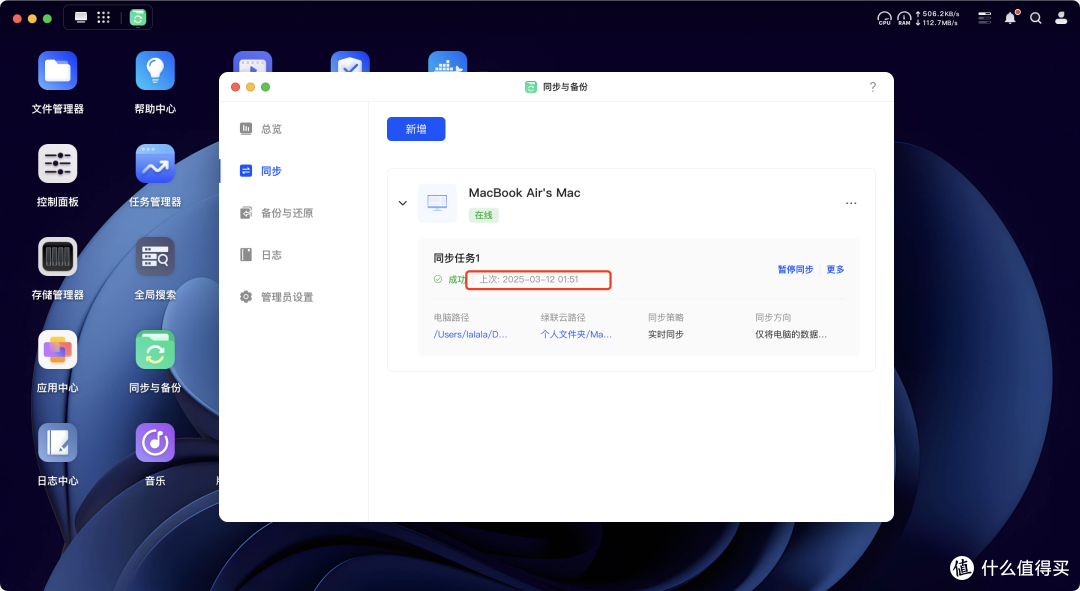Launch the 全局搜索 app icon
This screenshot has height=591, width=1080.
pos(155,257)
